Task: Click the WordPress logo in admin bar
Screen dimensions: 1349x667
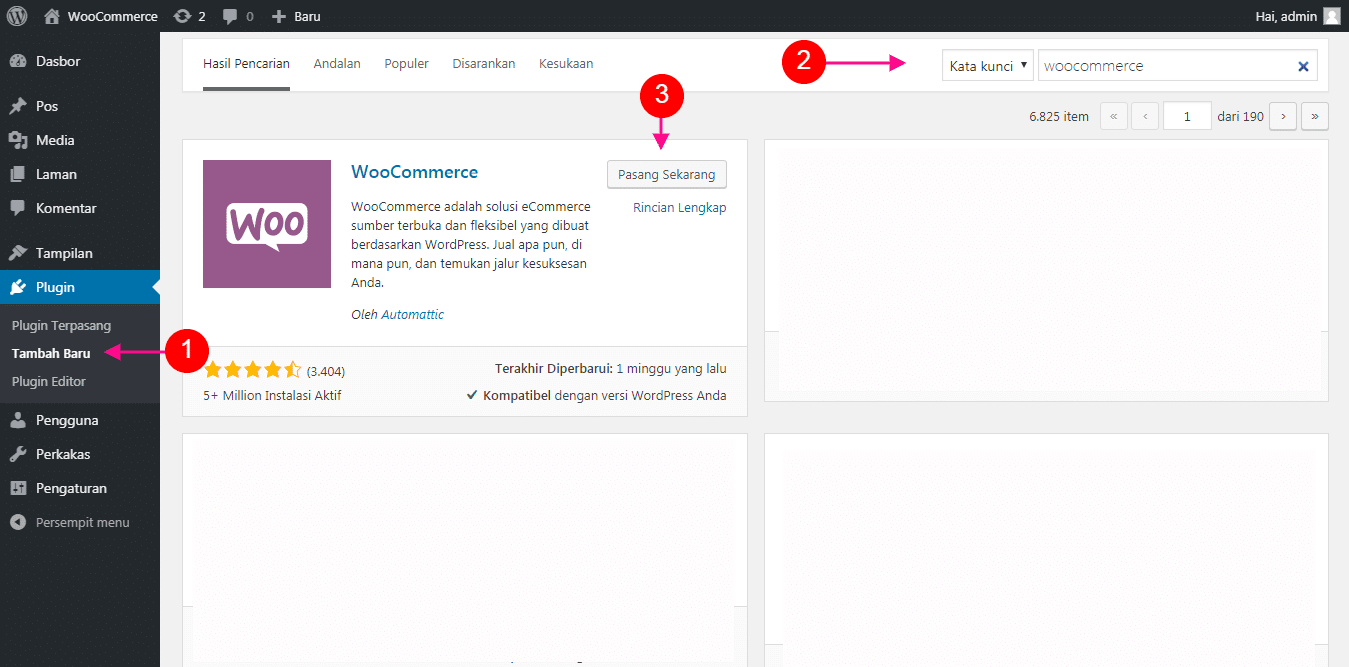Action: pos(17,16)
